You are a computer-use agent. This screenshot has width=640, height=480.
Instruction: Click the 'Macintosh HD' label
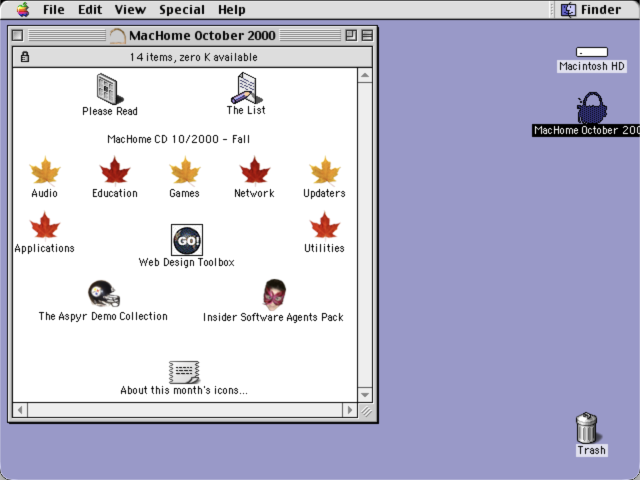click(592, 66)
